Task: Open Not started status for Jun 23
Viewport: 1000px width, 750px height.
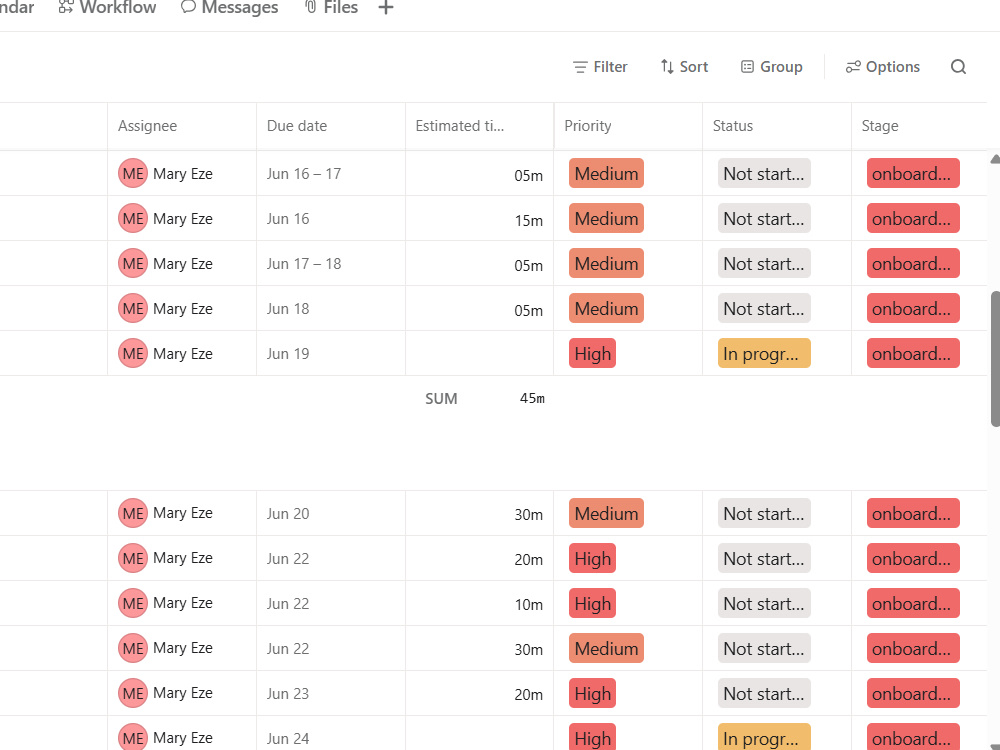Action: (x=764, y=693)
